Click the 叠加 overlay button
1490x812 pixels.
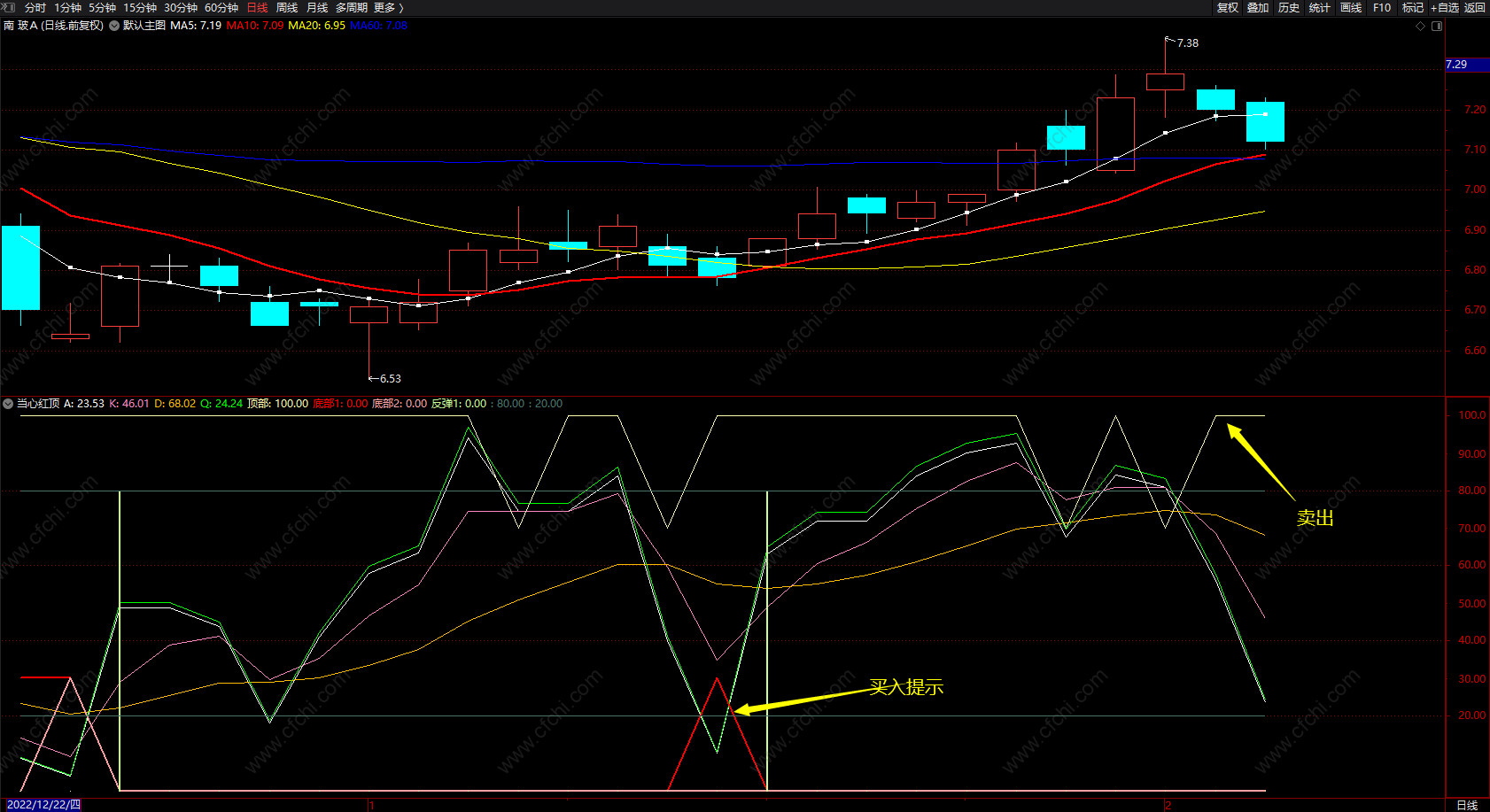pos(1258,7)
